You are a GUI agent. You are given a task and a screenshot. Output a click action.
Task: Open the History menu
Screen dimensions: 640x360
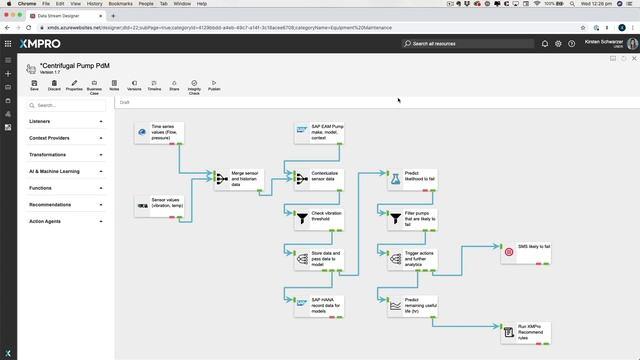tap(94, 4)
